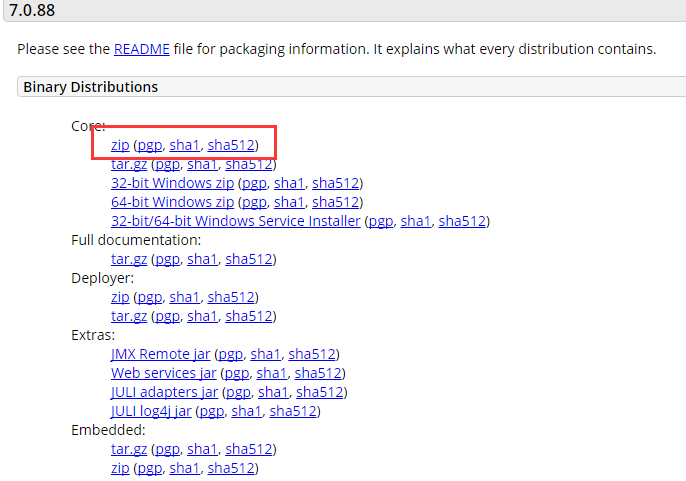Download the 64-bit Windows zip
Image resolution: width=686 pixels, height=481 pixels.
coord(172,202)
